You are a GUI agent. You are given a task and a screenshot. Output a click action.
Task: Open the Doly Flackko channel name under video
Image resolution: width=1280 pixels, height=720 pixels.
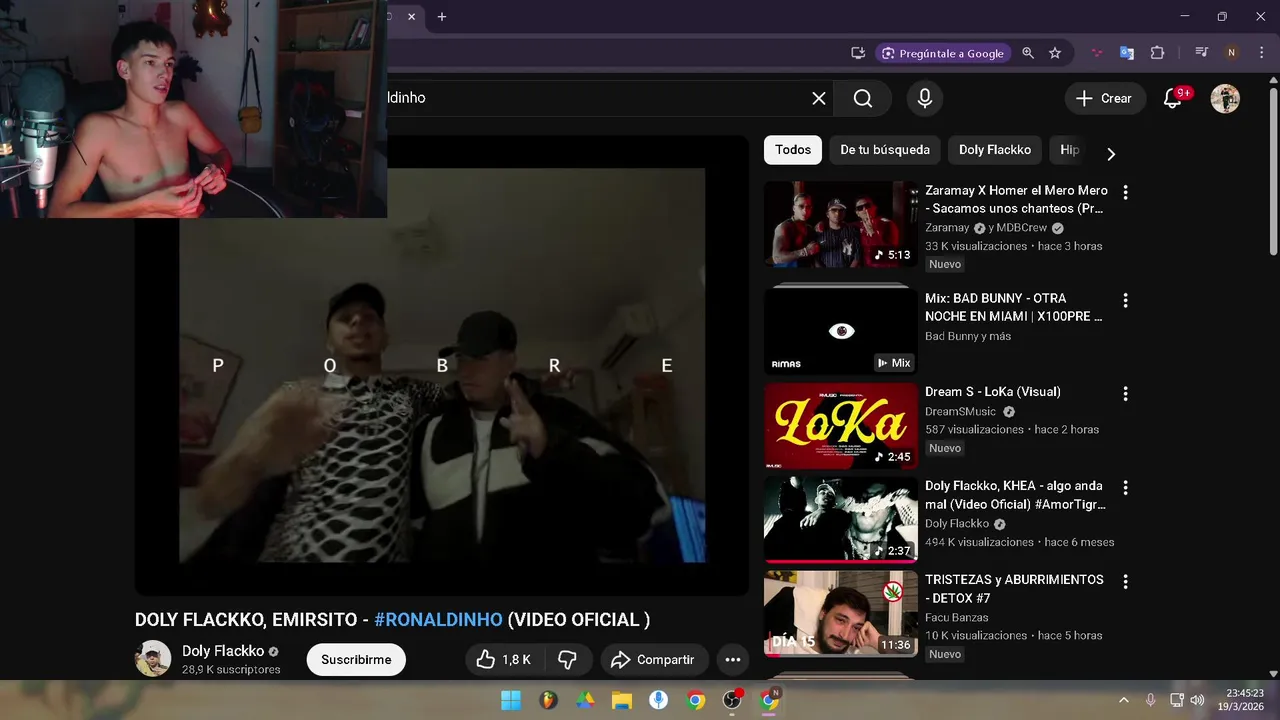223,651
